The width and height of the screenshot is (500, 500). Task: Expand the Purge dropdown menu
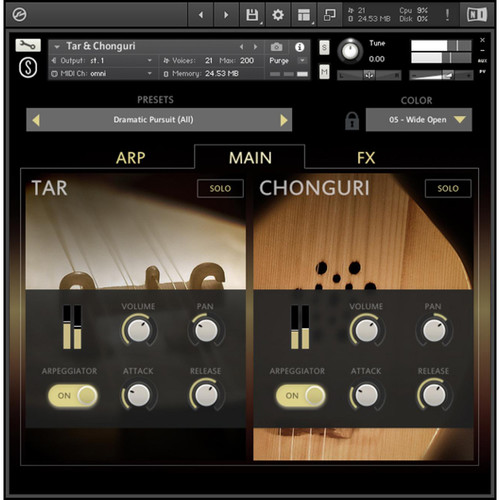[x=302, y=61]
